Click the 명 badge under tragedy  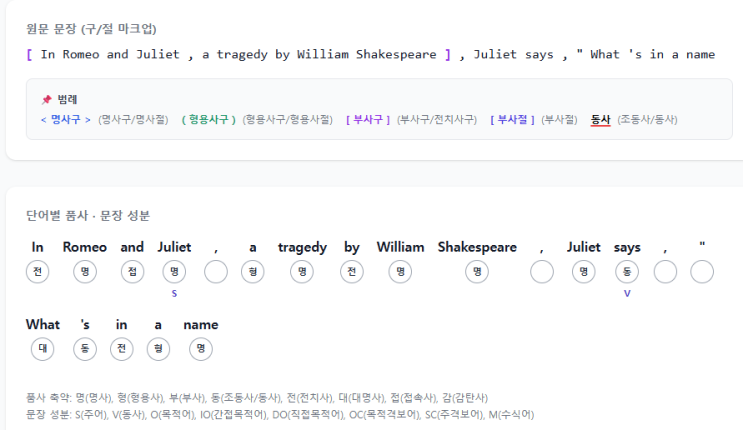click(x=302, y=271)
